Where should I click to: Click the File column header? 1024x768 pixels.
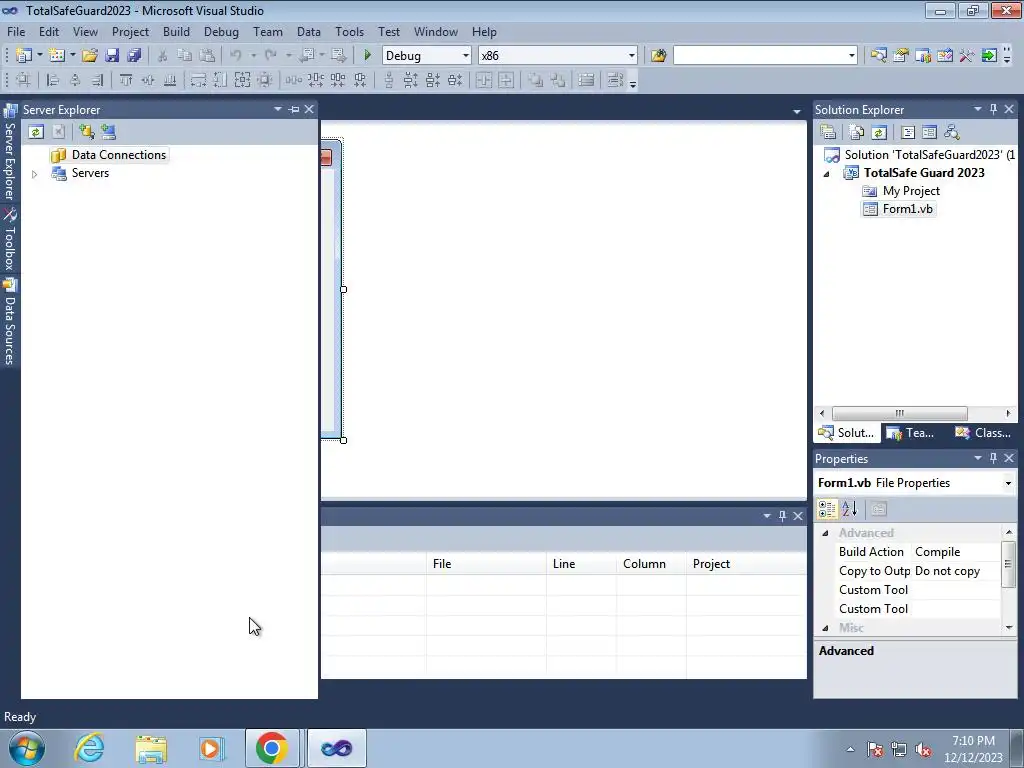[486, 564]
